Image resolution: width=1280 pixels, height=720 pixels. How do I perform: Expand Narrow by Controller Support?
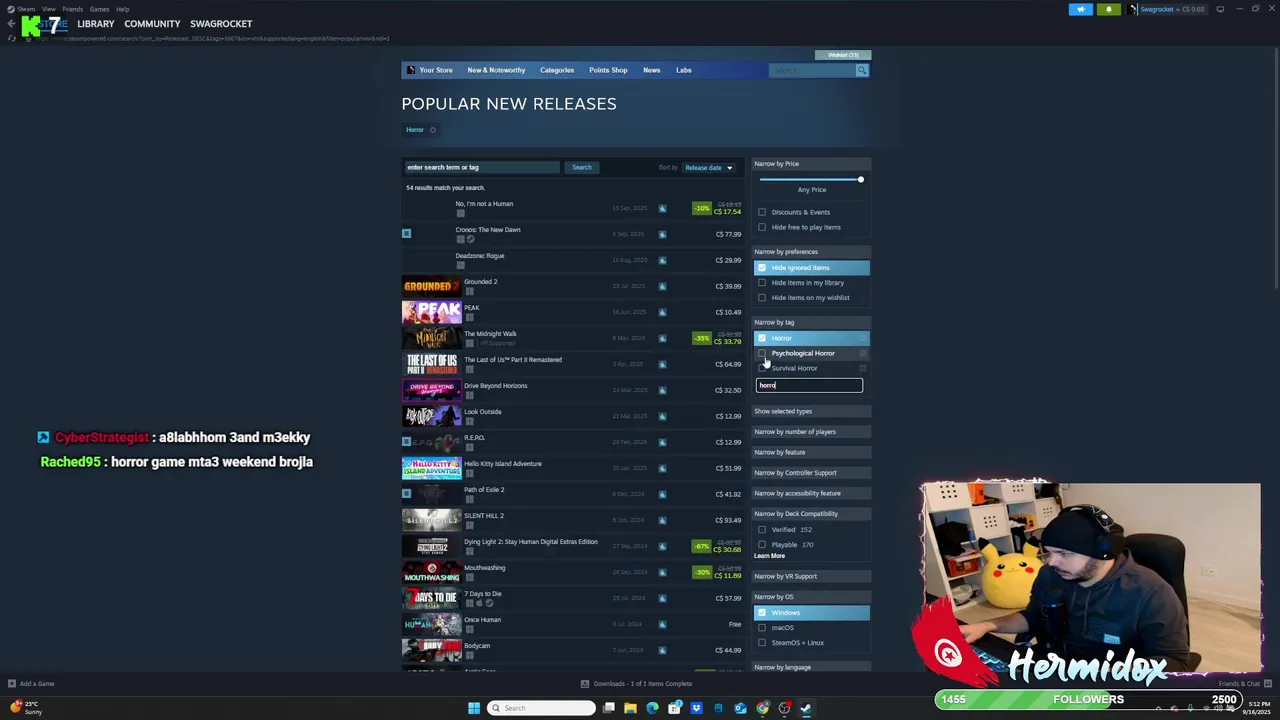pos(811,473)
